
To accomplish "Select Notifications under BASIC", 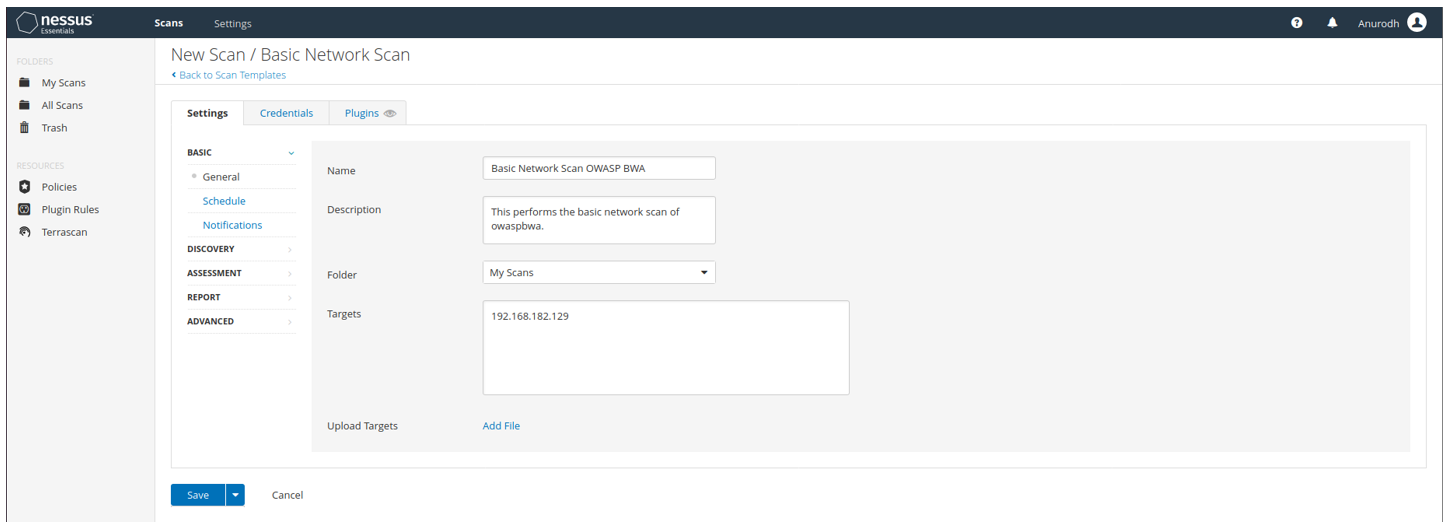I will (232, 225).
